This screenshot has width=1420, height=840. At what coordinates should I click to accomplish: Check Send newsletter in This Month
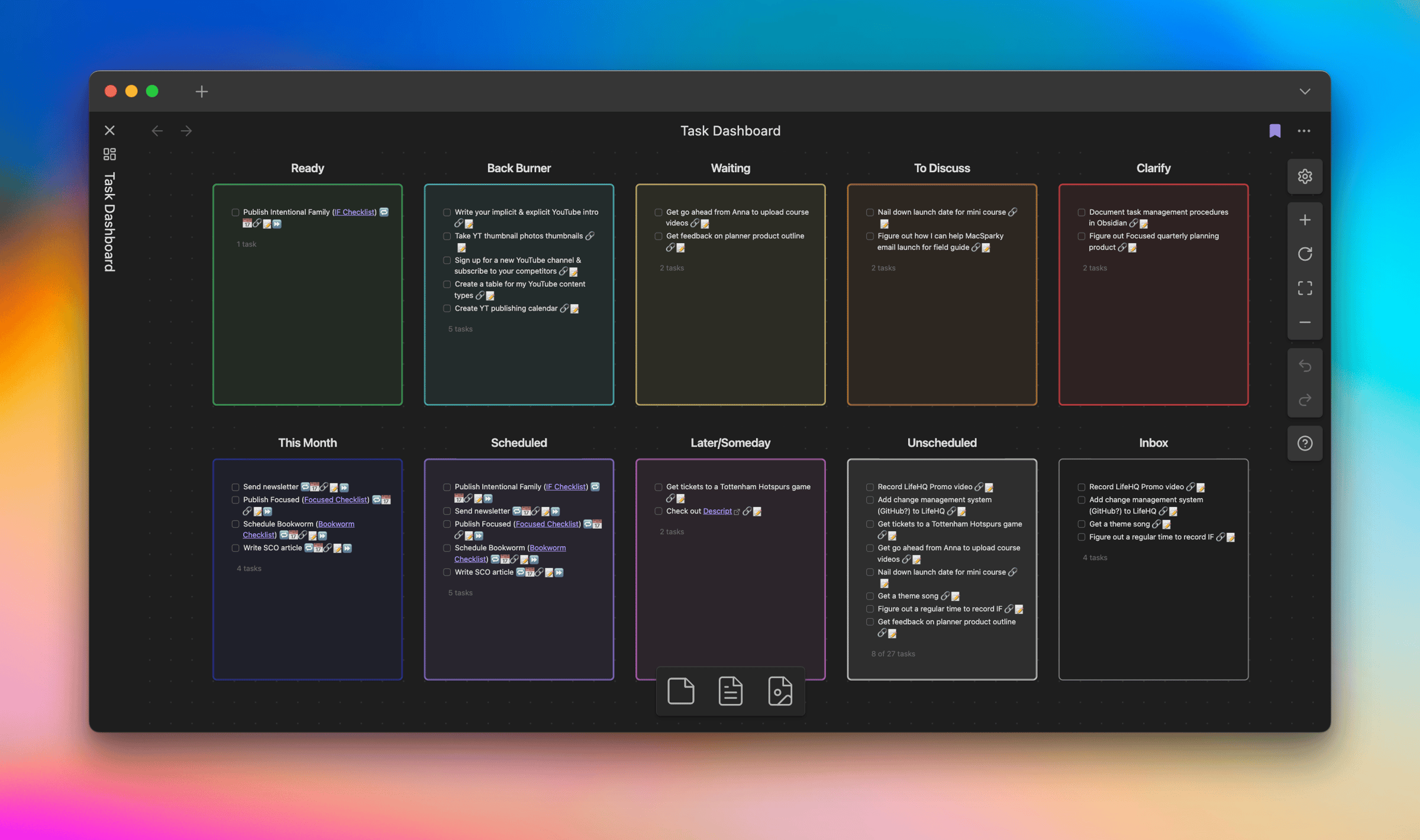[x=235, y=487]
